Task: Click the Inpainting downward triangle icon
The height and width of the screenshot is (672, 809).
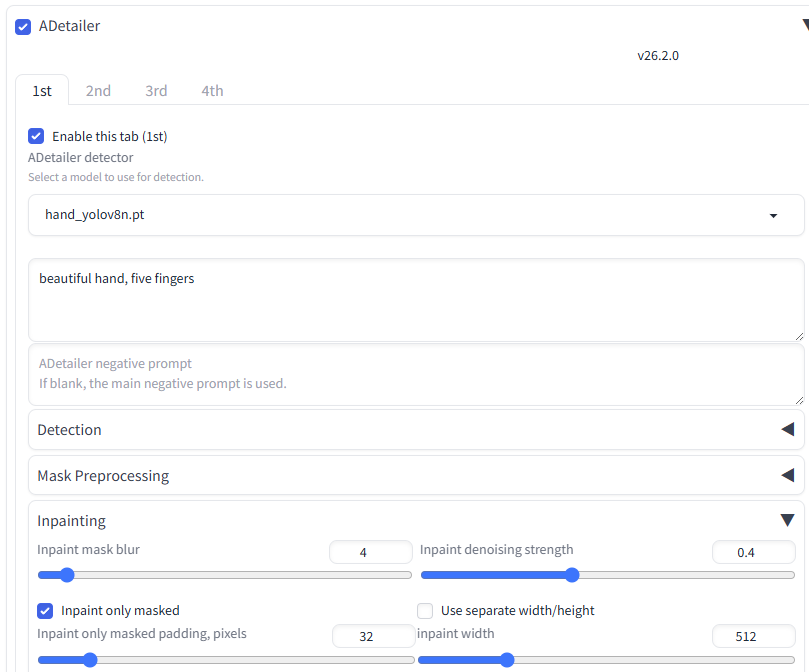Action: [x=787, y=520]
